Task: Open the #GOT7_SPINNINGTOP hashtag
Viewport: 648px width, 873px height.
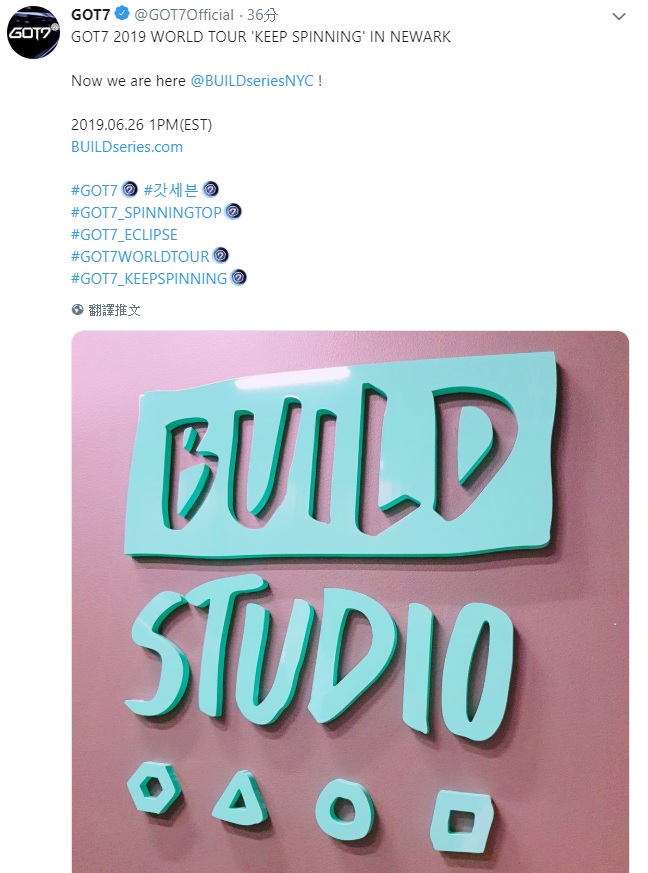Action: tap(146, 212)
